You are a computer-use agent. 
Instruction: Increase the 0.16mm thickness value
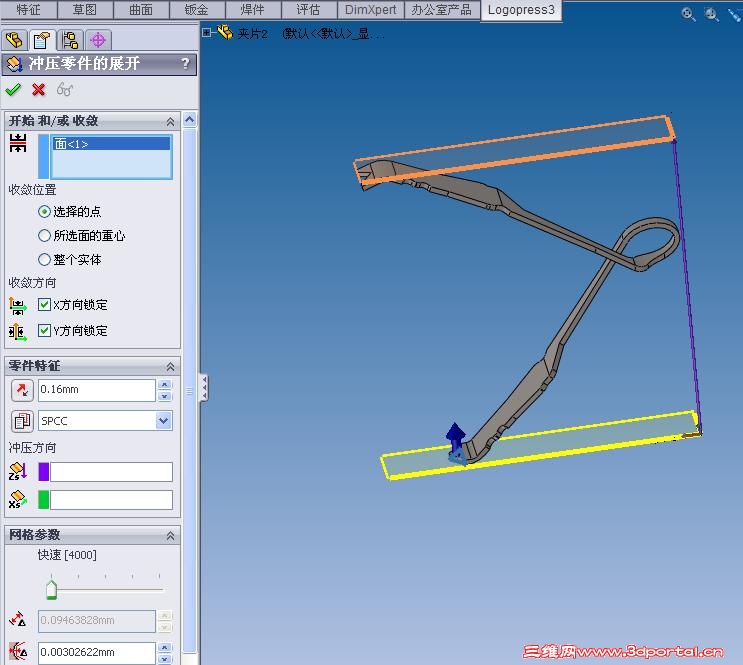164,384
